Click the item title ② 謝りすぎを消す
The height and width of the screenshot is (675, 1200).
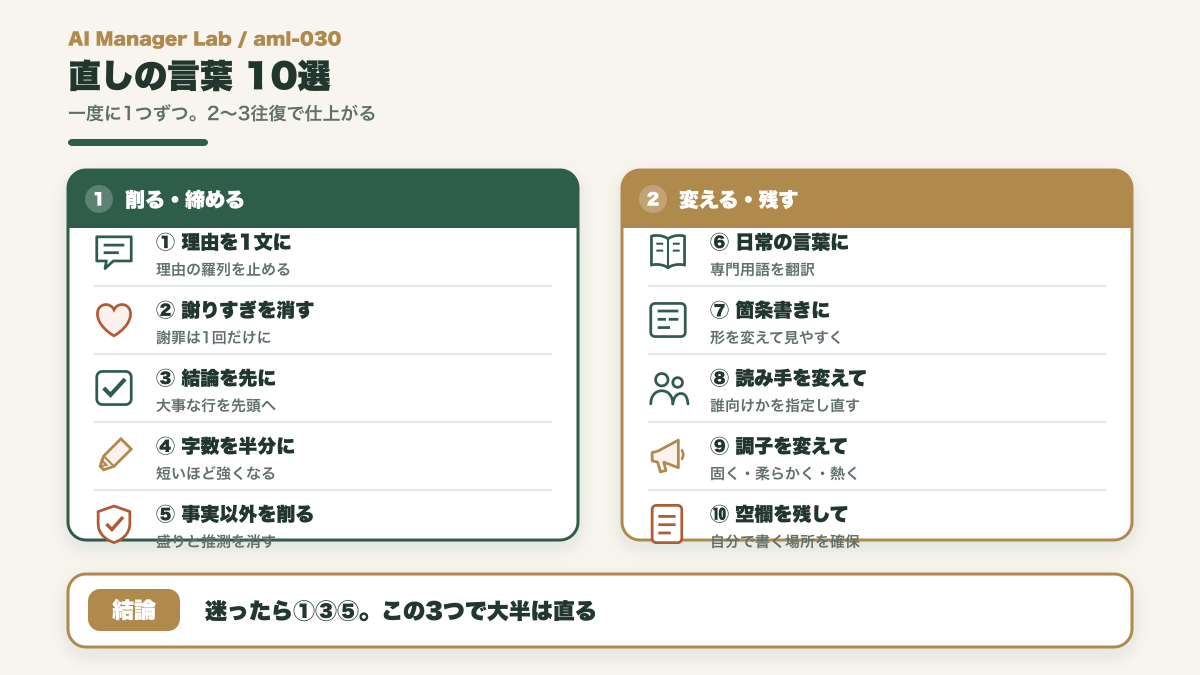(x=235, y=310)
